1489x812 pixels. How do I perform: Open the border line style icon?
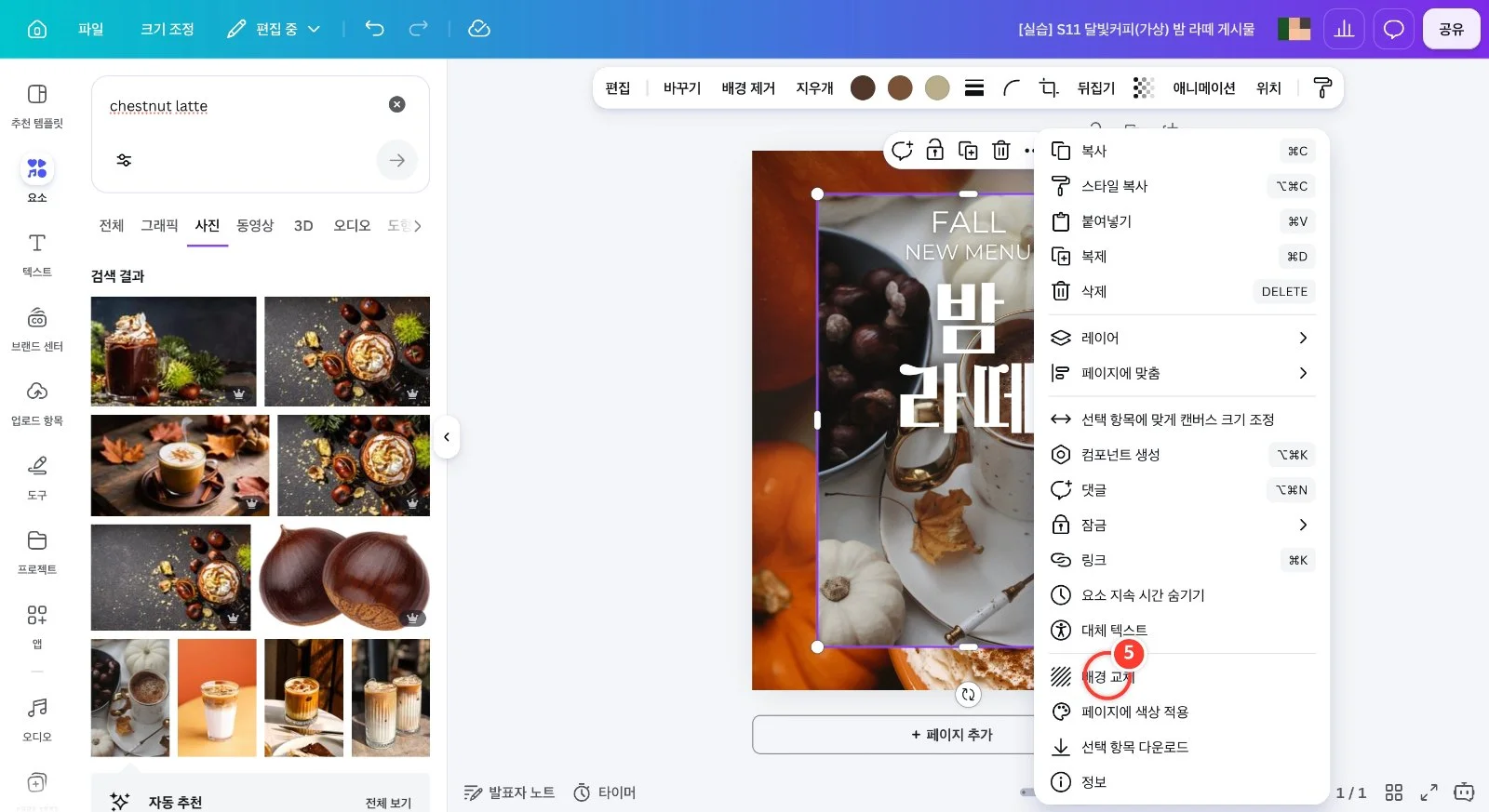pos(974,87)
